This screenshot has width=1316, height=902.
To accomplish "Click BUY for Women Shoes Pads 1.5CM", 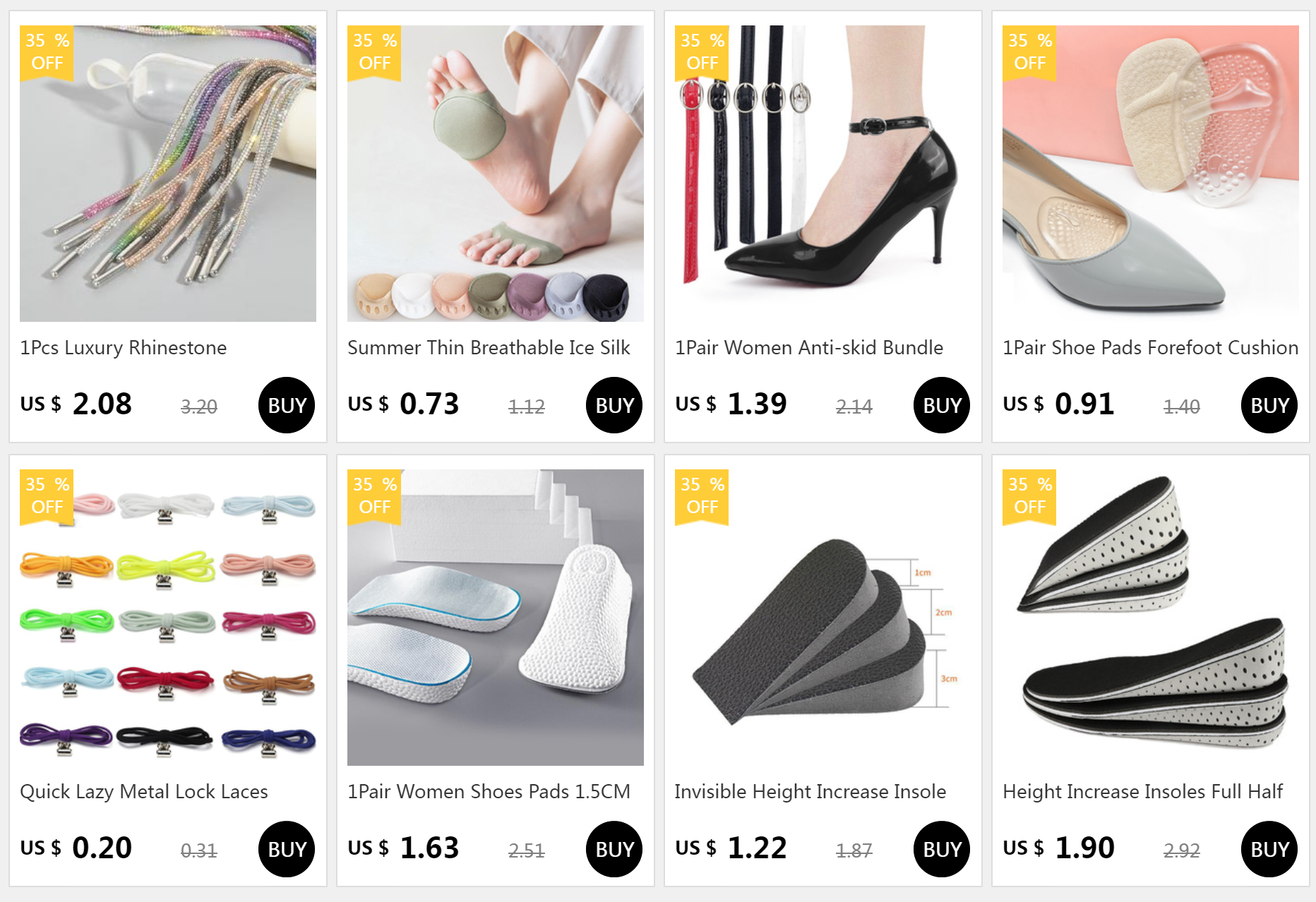I will point(614,849).
